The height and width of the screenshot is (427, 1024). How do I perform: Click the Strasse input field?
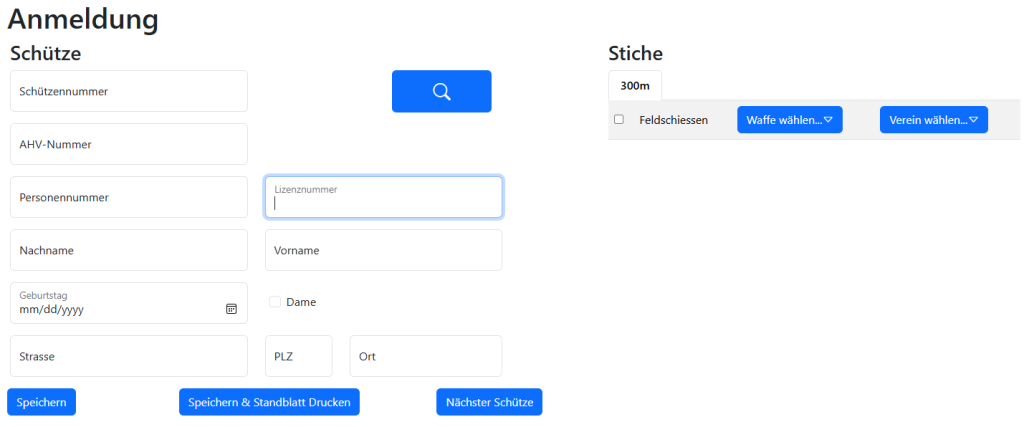click(129, 356)
